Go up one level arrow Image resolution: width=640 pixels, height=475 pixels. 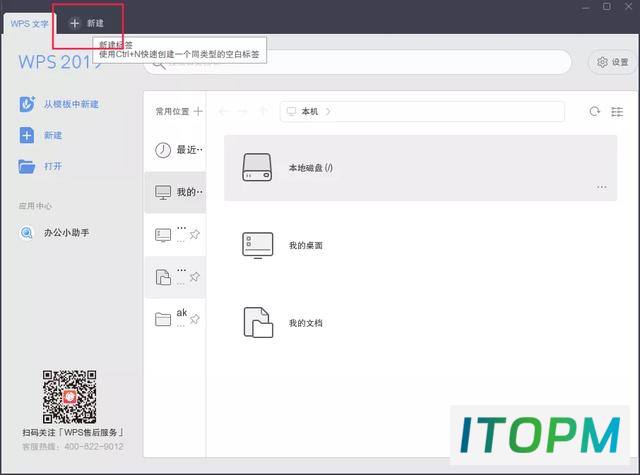pos(263,111)
